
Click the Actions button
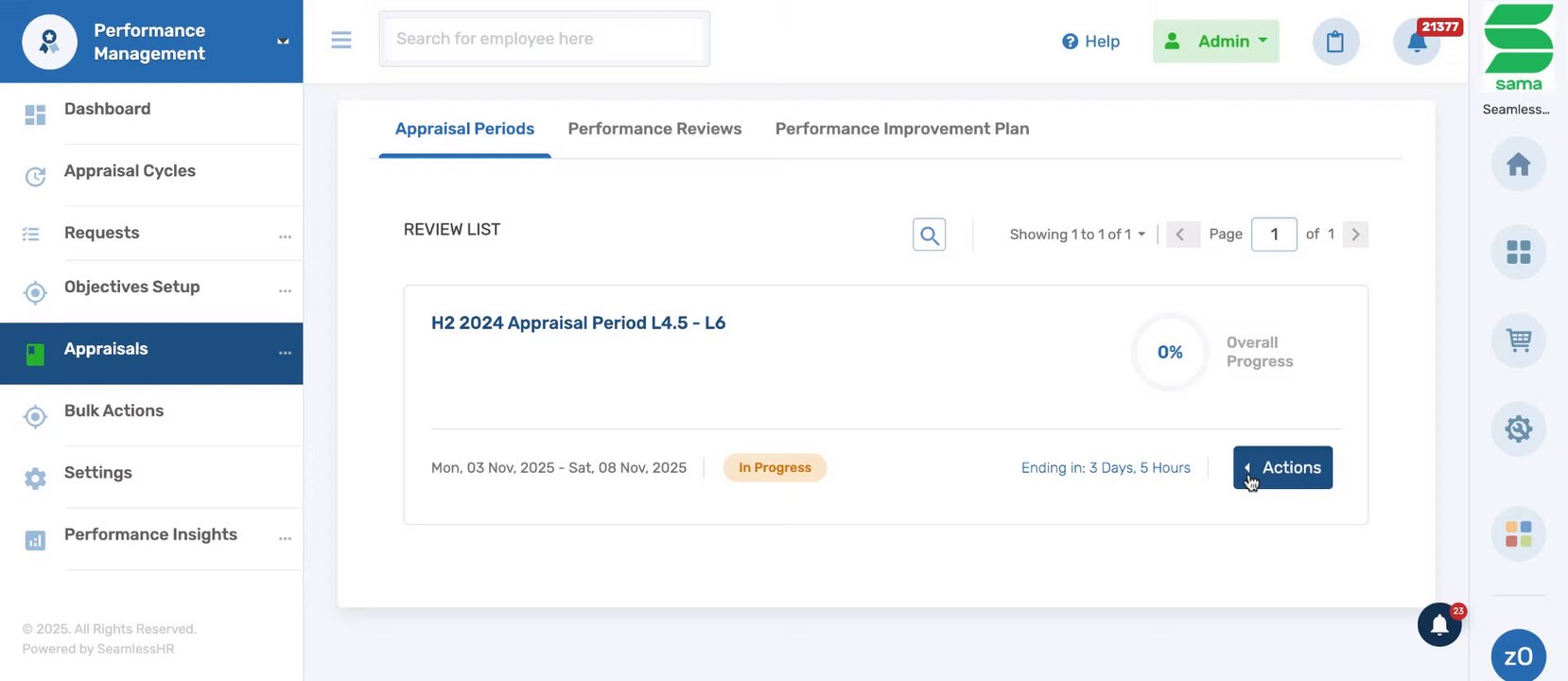(1282, 467)
